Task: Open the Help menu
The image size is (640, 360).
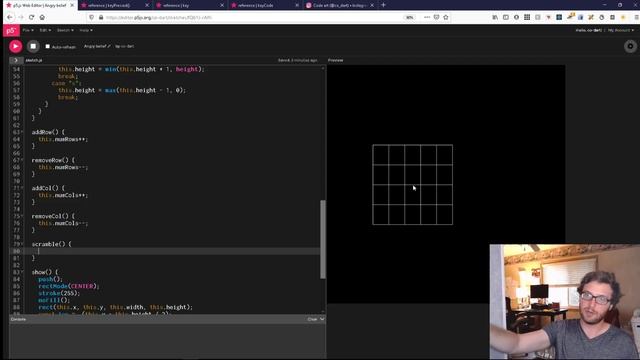Action: click(x=86, y=30)
